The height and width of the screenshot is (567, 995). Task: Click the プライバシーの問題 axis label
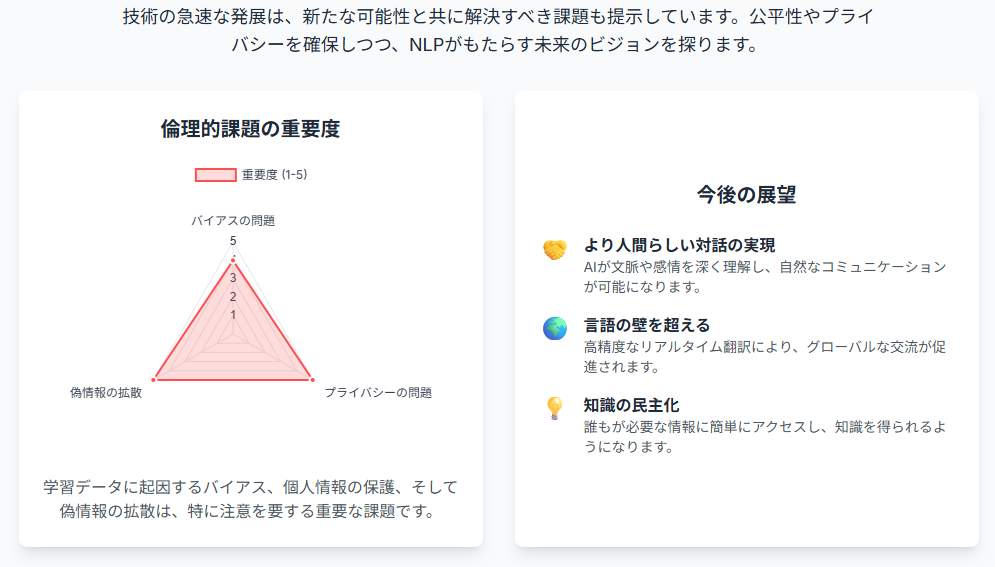pyautogui.click(x=378, y=393)
